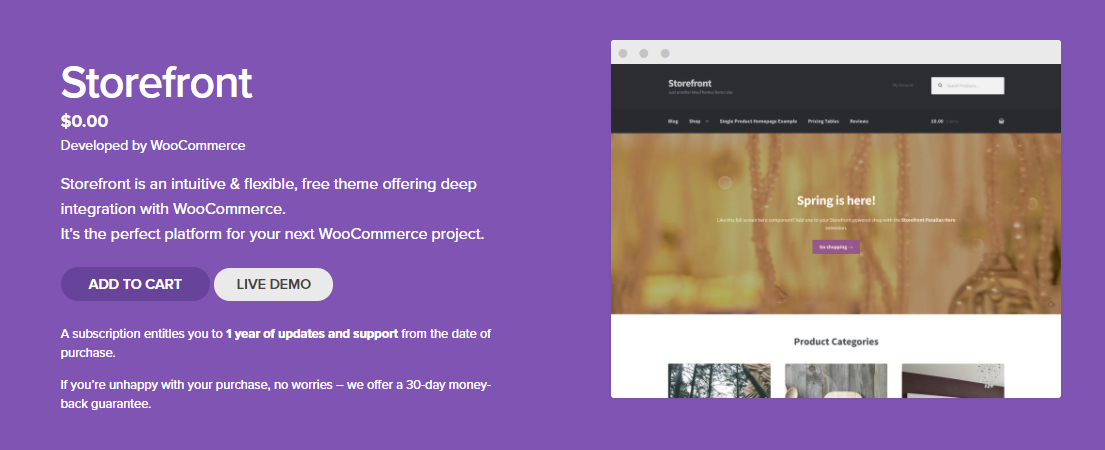This screenshot has width=1105, height=450.
Task: Click the Go shopping button in preview
Action: (836, 247)
